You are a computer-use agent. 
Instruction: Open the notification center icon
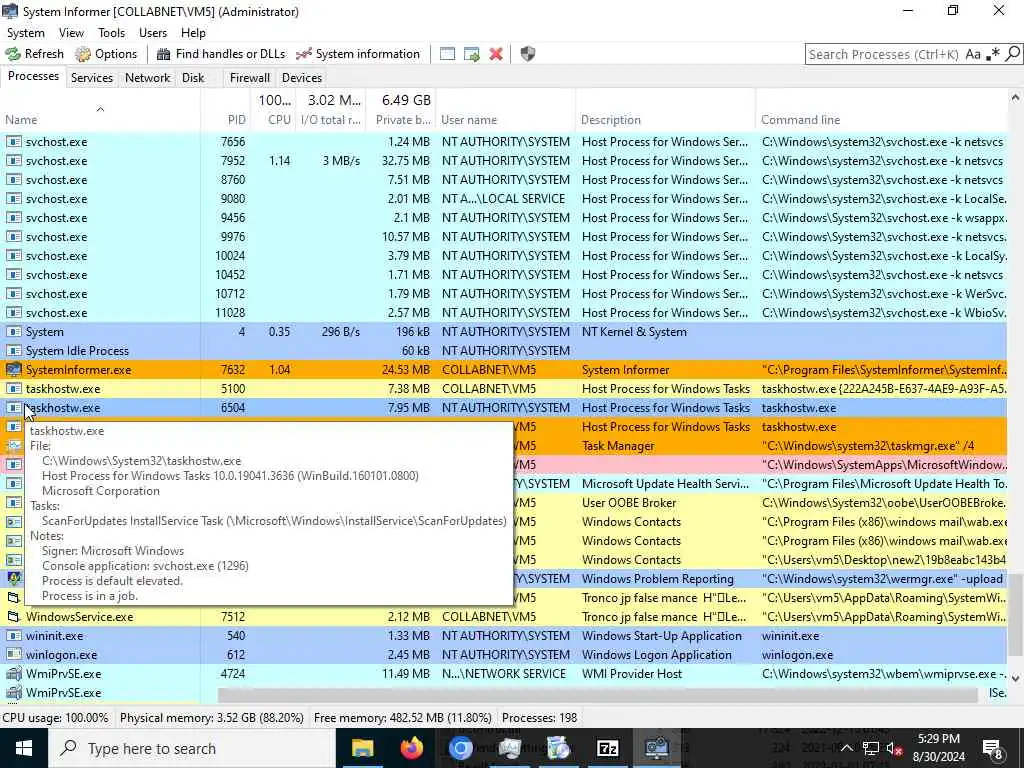click(x=993, y=748)
